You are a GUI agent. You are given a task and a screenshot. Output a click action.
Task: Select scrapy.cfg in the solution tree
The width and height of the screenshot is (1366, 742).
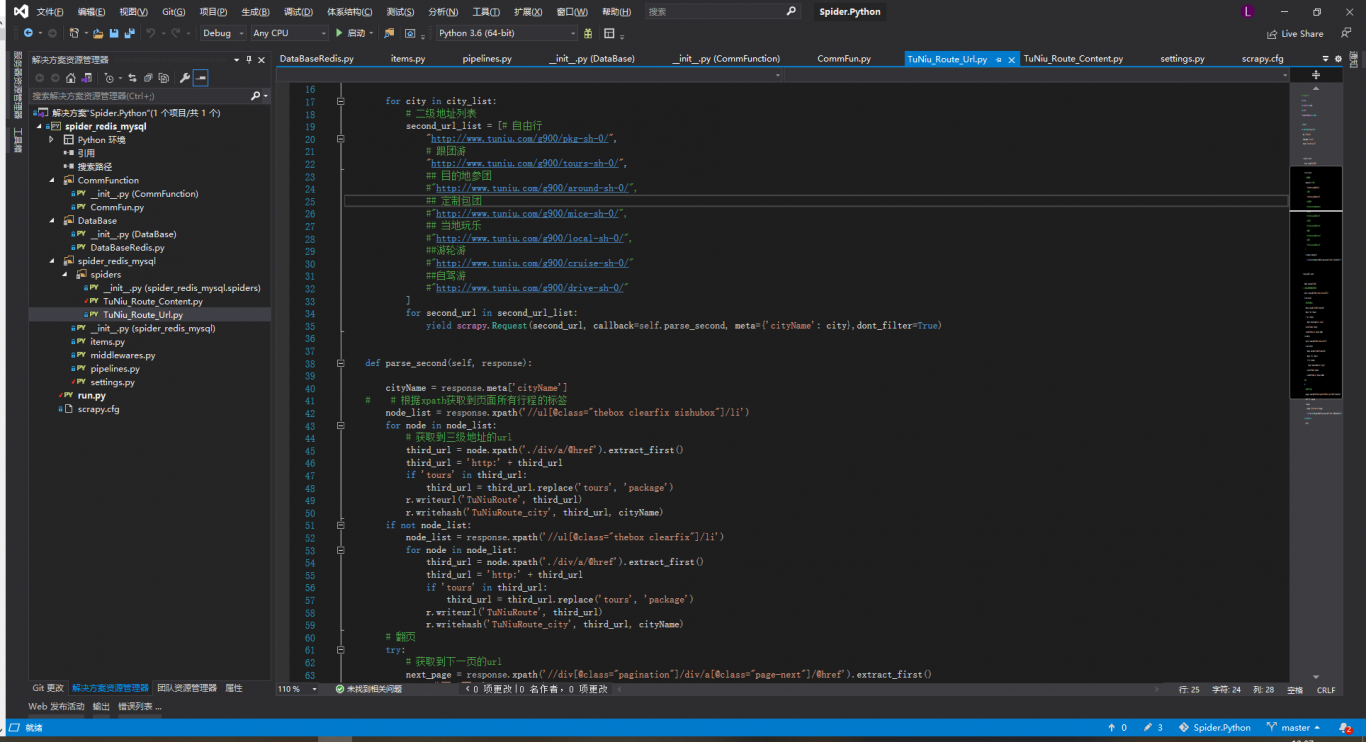98,409
